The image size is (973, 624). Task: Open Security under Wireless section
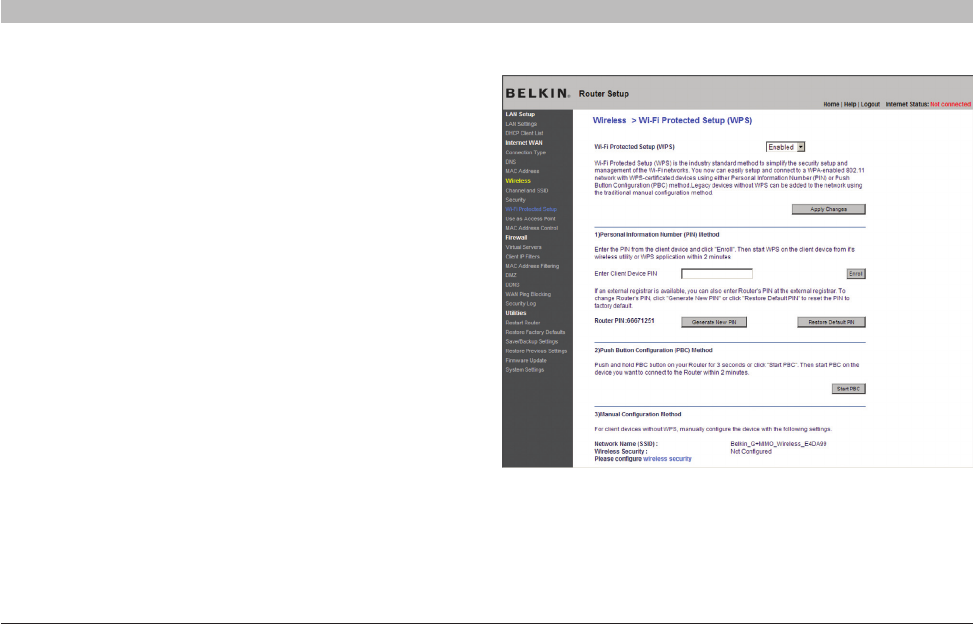[x=515, y=200]
